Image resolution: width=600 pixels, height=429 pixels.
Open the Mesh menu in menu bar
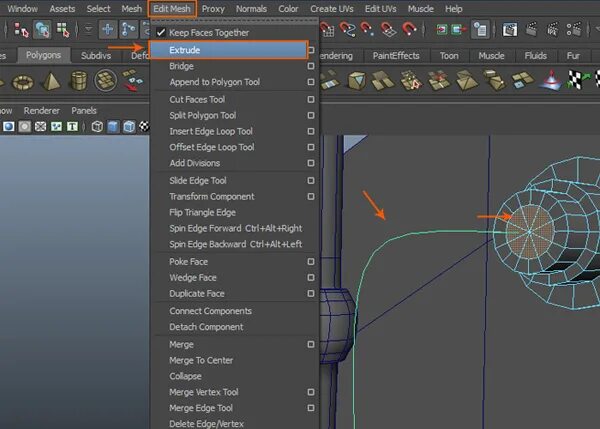point(131,9)
